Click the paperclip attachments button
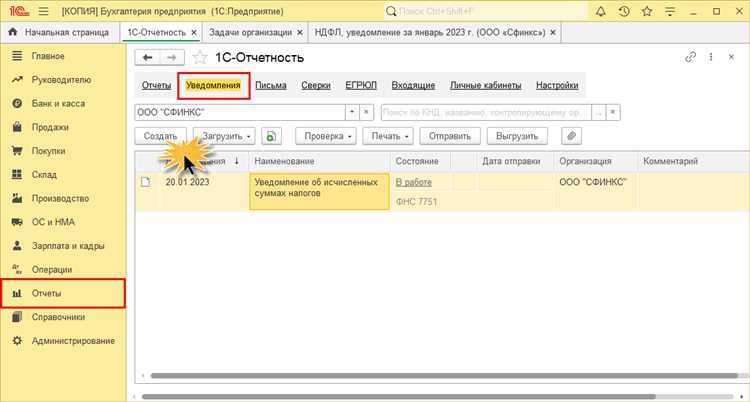This screenshot has width=750, height=402. click(x=571, y=136)
